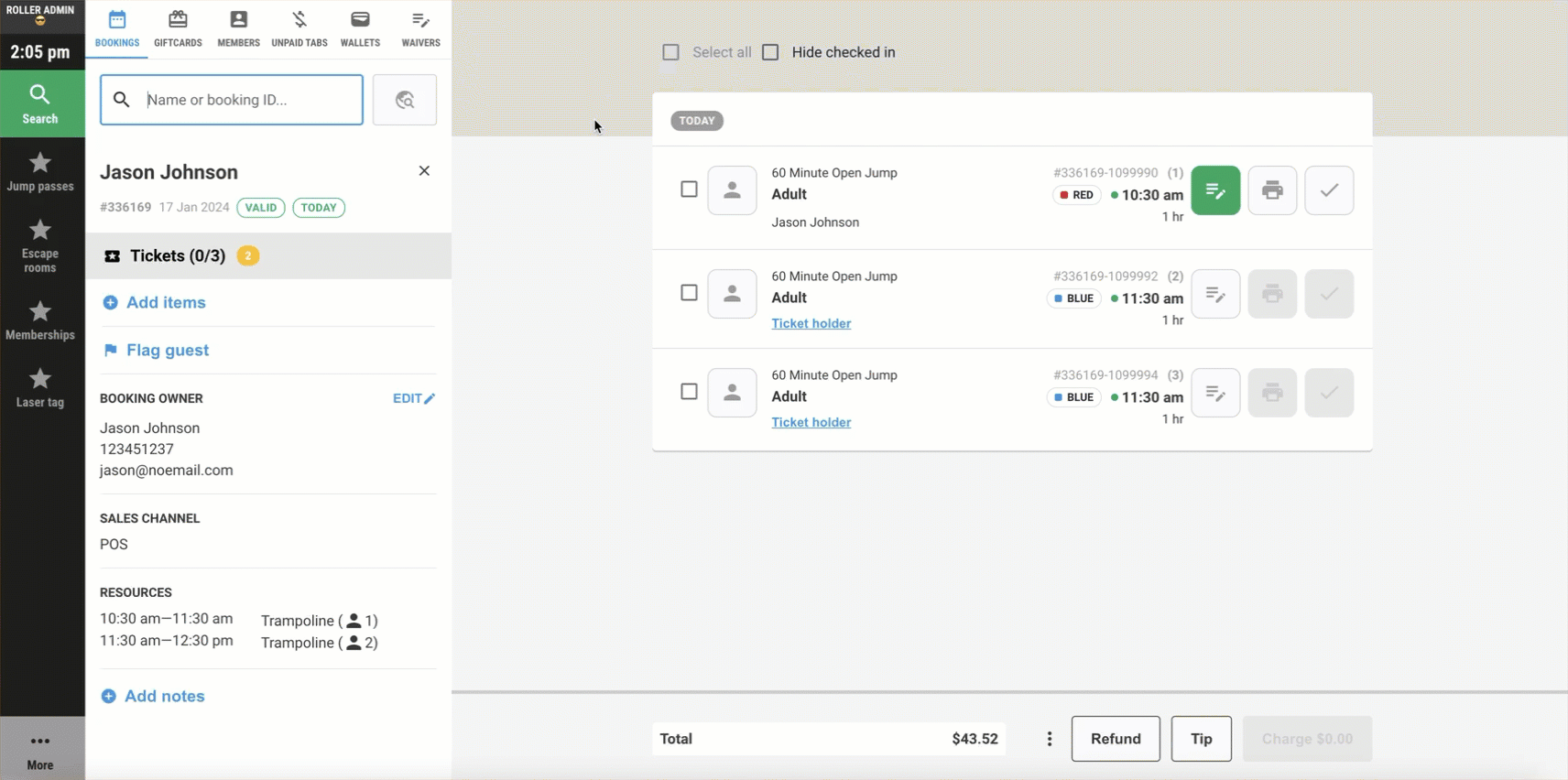Click person avatar for ticket (3)
Image resolution: width=1568 pixels, height=780 pixels.
click(x=732, y=393)
